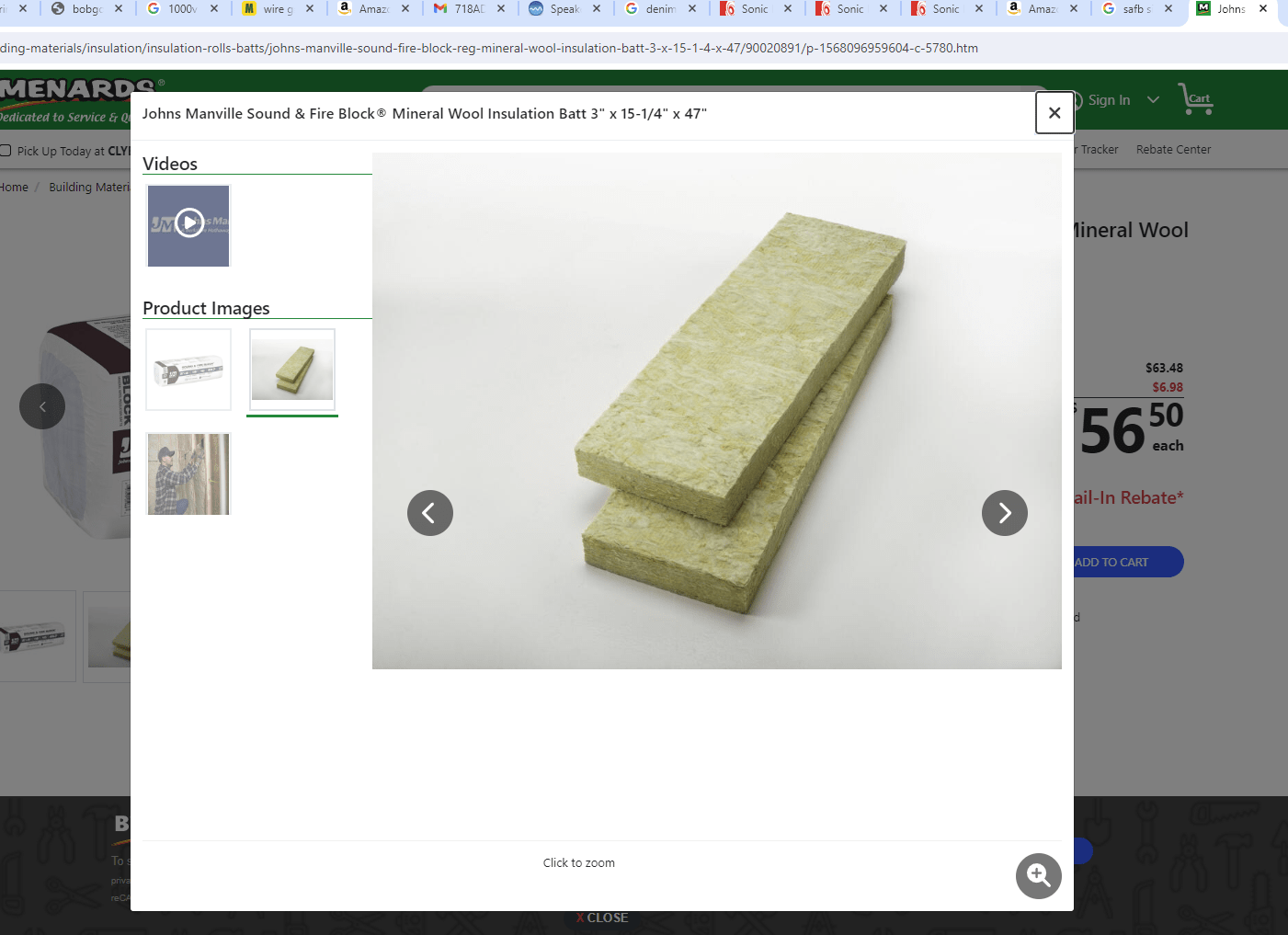
Task: Toggle Pick Up Today checkbox
Action: (6, 151)
